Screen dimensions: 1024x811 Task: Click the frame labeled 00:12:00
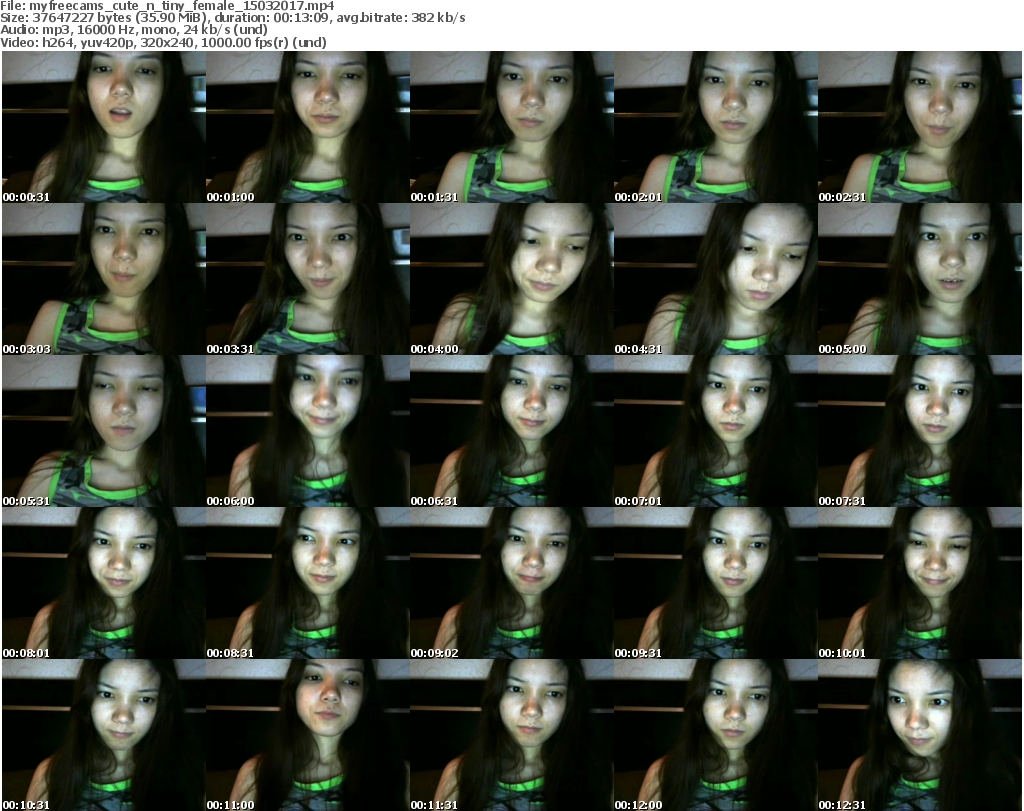(x=716, y=735)
